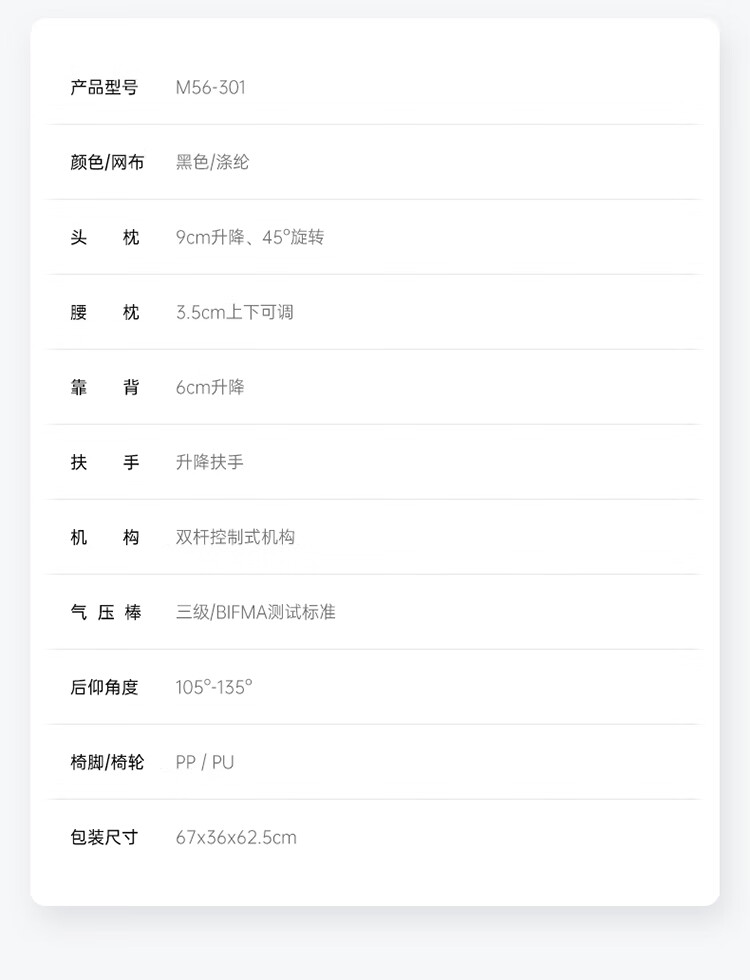Select the M56-301 model number text
The width and height of the screenshot is (750, 980).
click(x=210, y=87)
